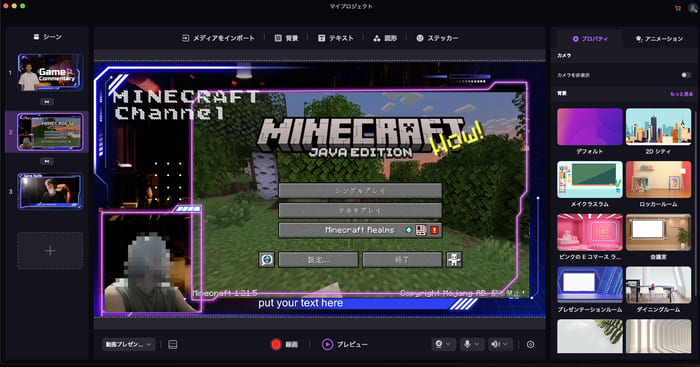Open the Shapes (図形) tool
The image size is (700, 367).
click(385, 38)
